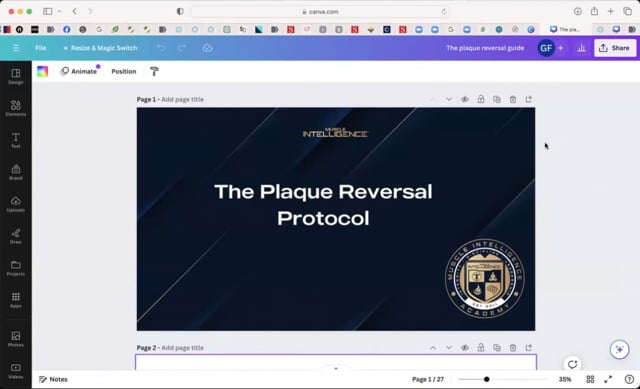Focus the canva.com address bar
Viewport: 640px width, 389px height.
pos(320,11)
